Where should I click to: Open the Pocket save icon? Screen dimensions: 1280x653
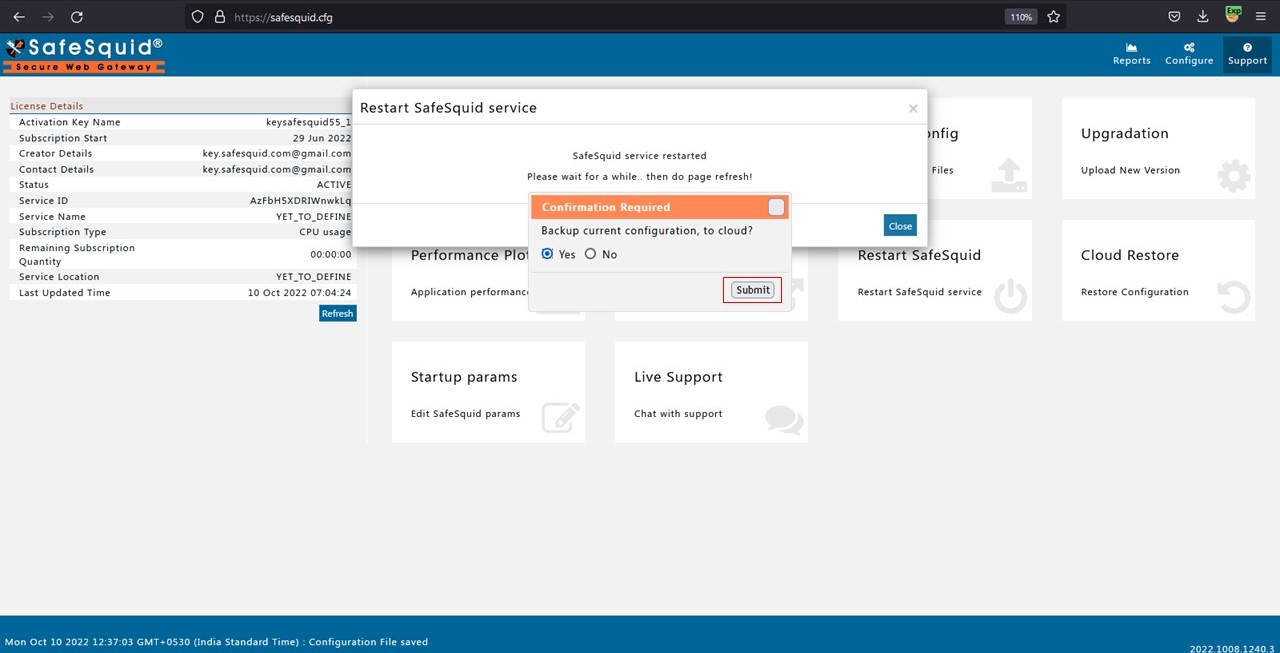click(x=1175, y=17)
